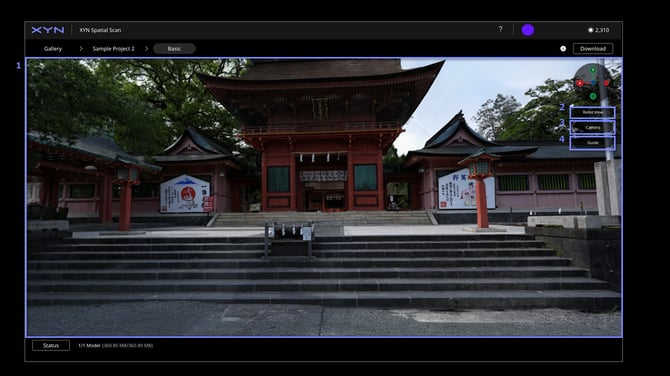Image resolution: width=670 pixels, height=376 pixels.
Task: Click the Status button
Action: (x=51, y=345)
